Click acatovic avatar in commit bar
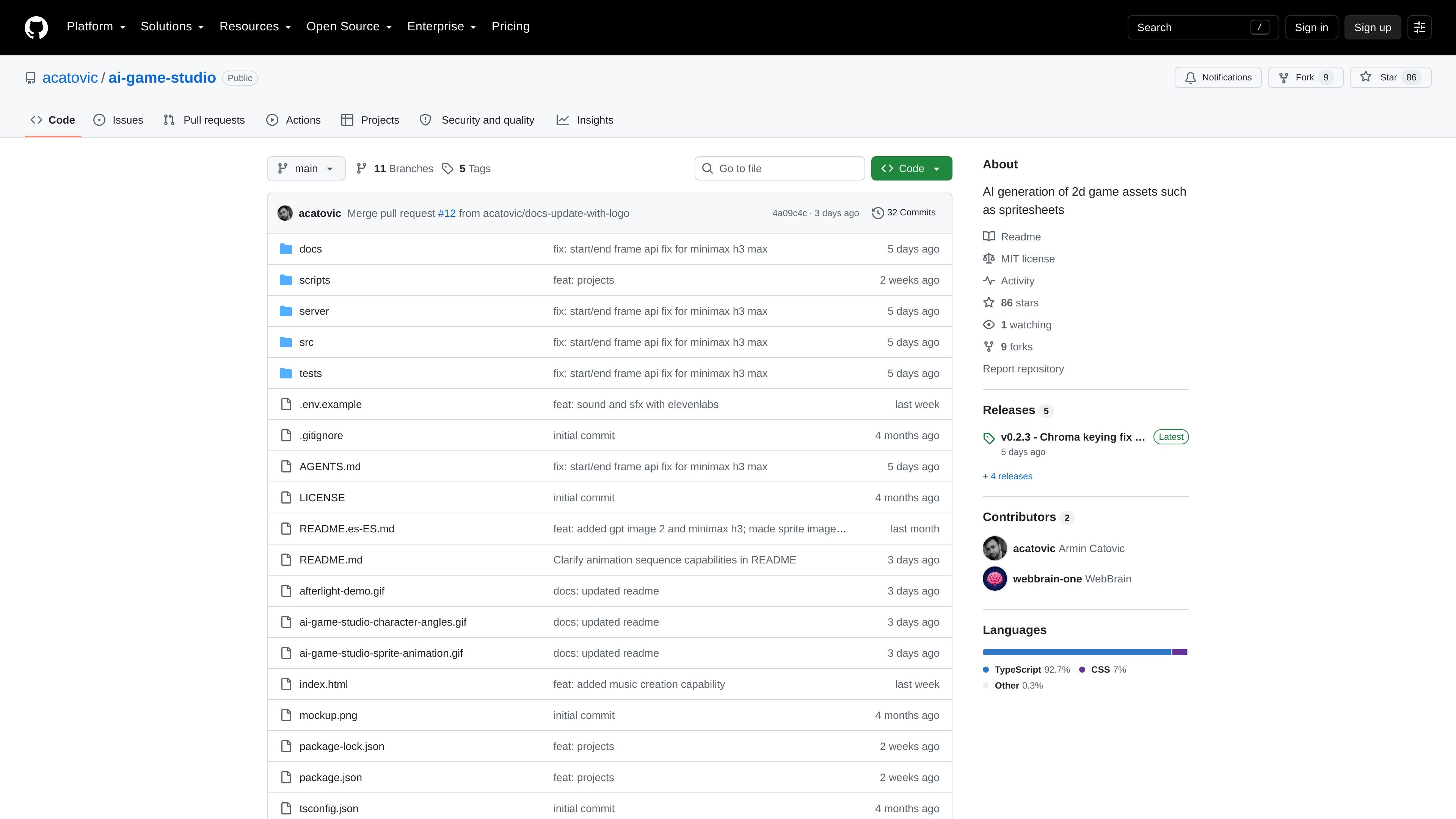The image size is (1456, 819). click(285, 213)
